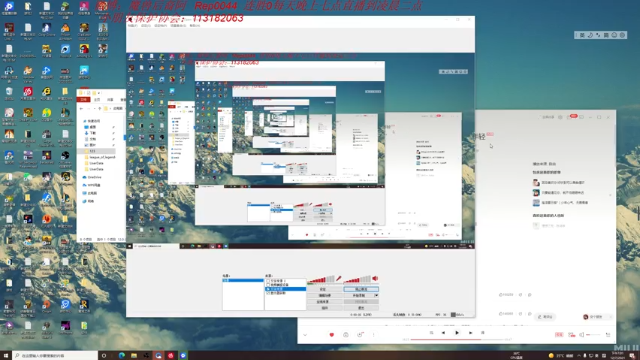Screen dimensions: 640x360
Task: Open the dropdown arrow next to start recording
Action: (x=376, y=295)
